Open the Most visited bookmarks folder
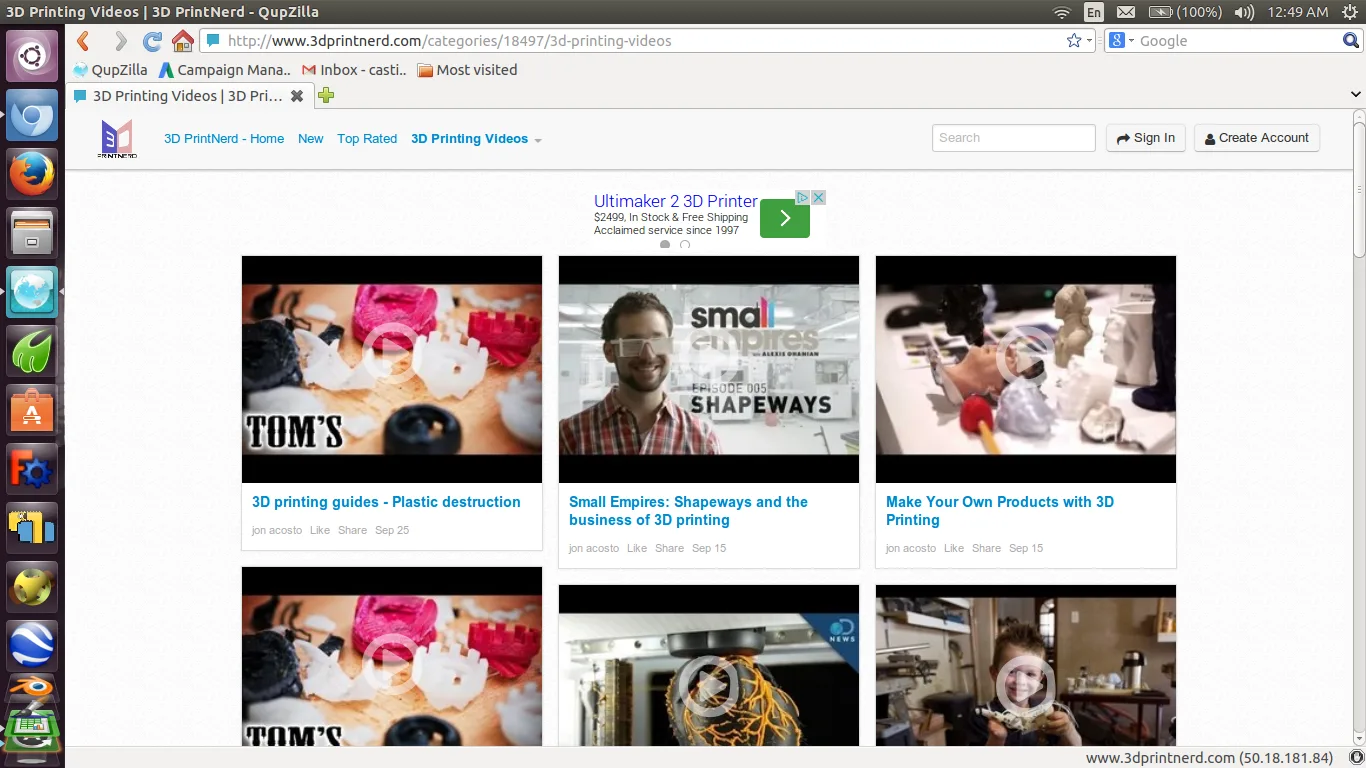The width and height of the screenshot is (1366, 768). (x=467, y=70)
